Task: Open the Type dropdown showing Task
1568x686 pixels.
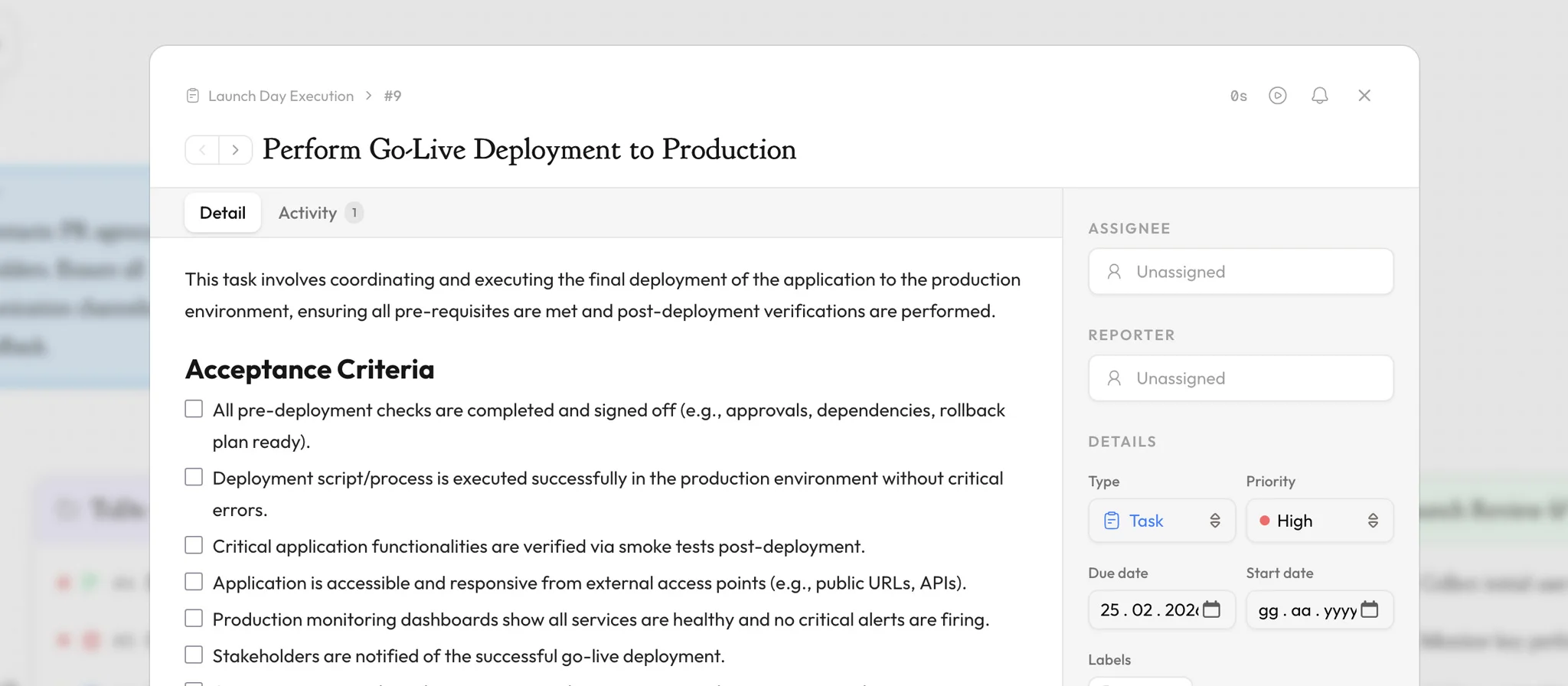Action: click(x=1161, y=521)
